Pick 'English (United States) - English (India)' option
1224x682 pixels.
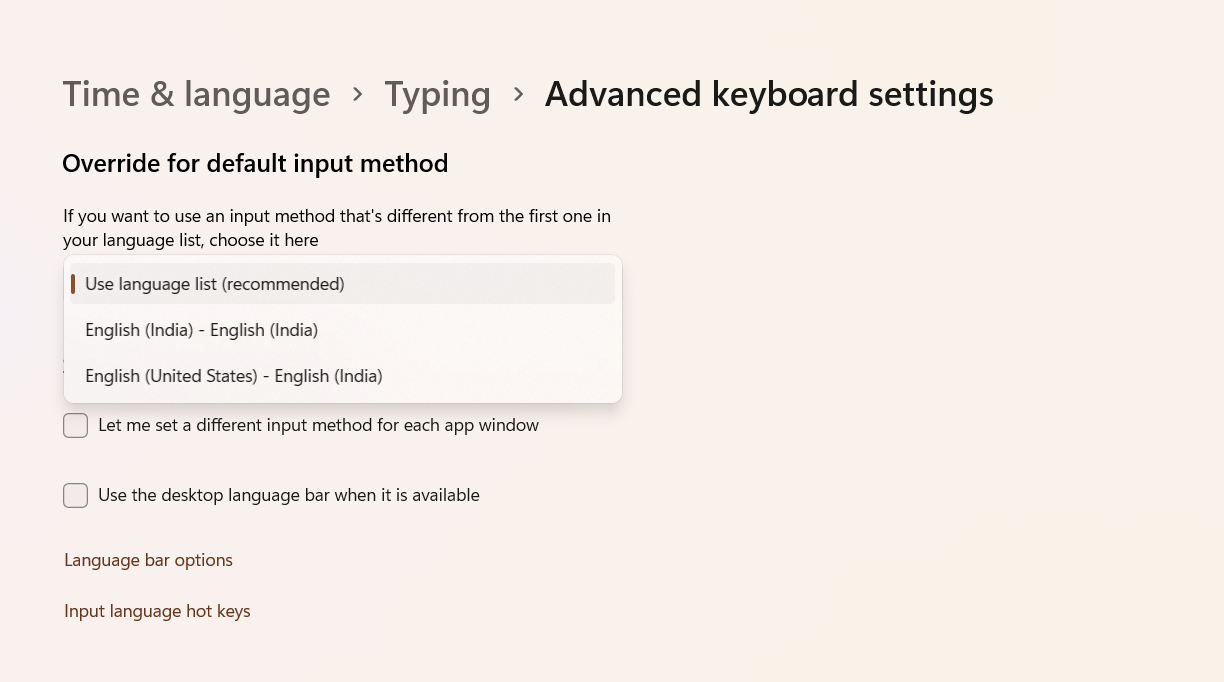click(234, 376)
